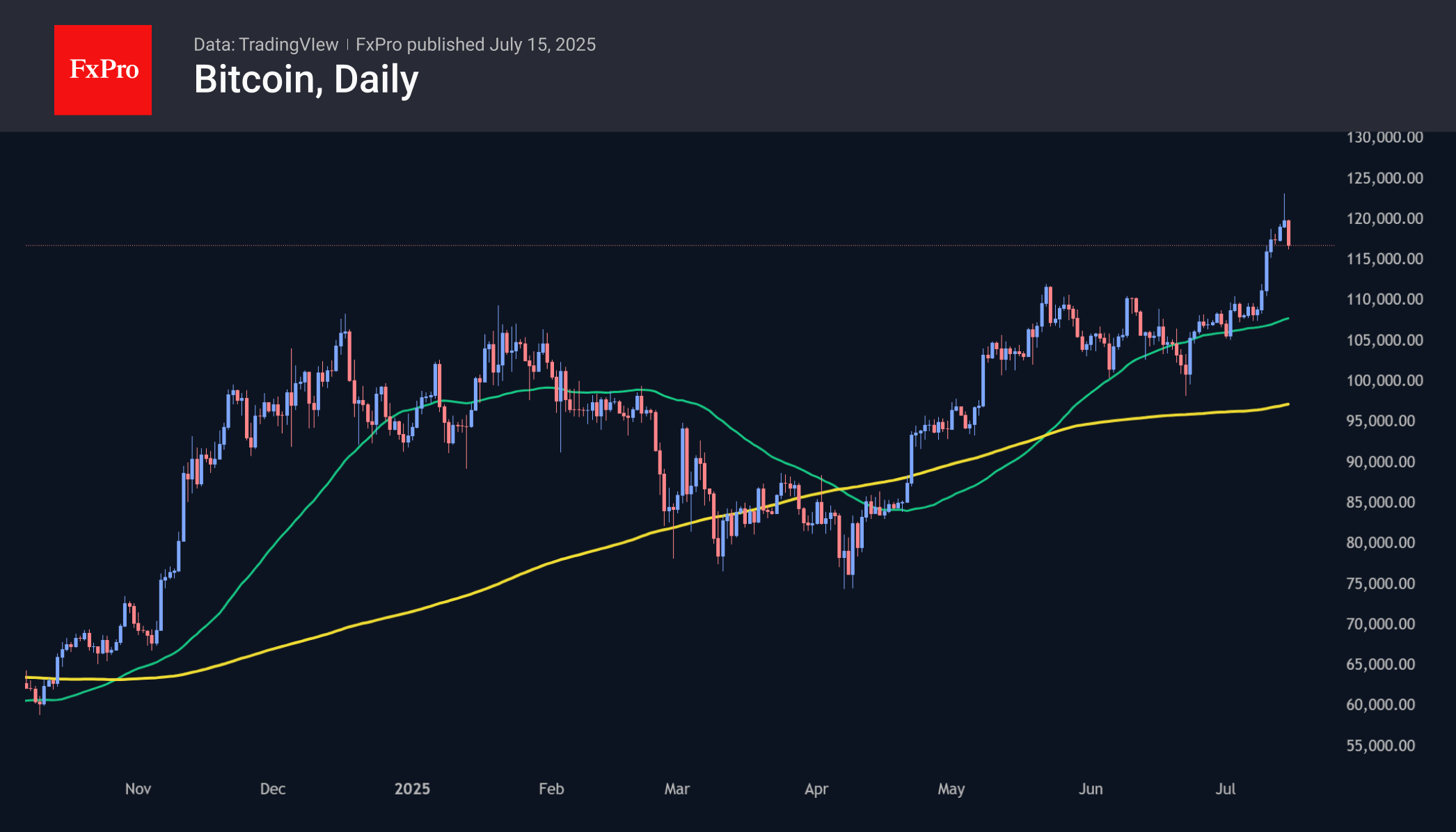Click the red FxPro logo
The image size is (1456, 832).
pyautogui.click(x=103, y=70)
